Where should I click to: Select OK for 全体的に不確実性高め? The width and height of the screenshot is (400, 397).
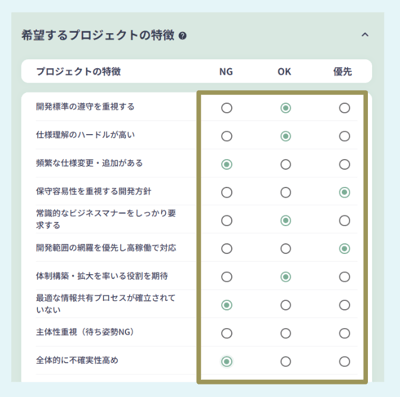click(286, 361)
